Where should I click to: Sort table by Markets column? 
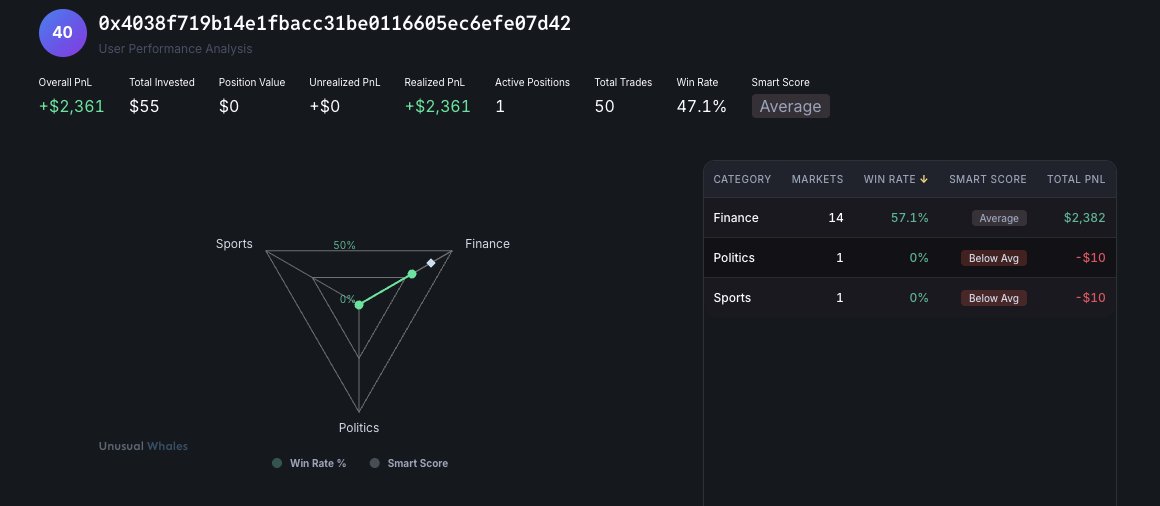point(817,179)
